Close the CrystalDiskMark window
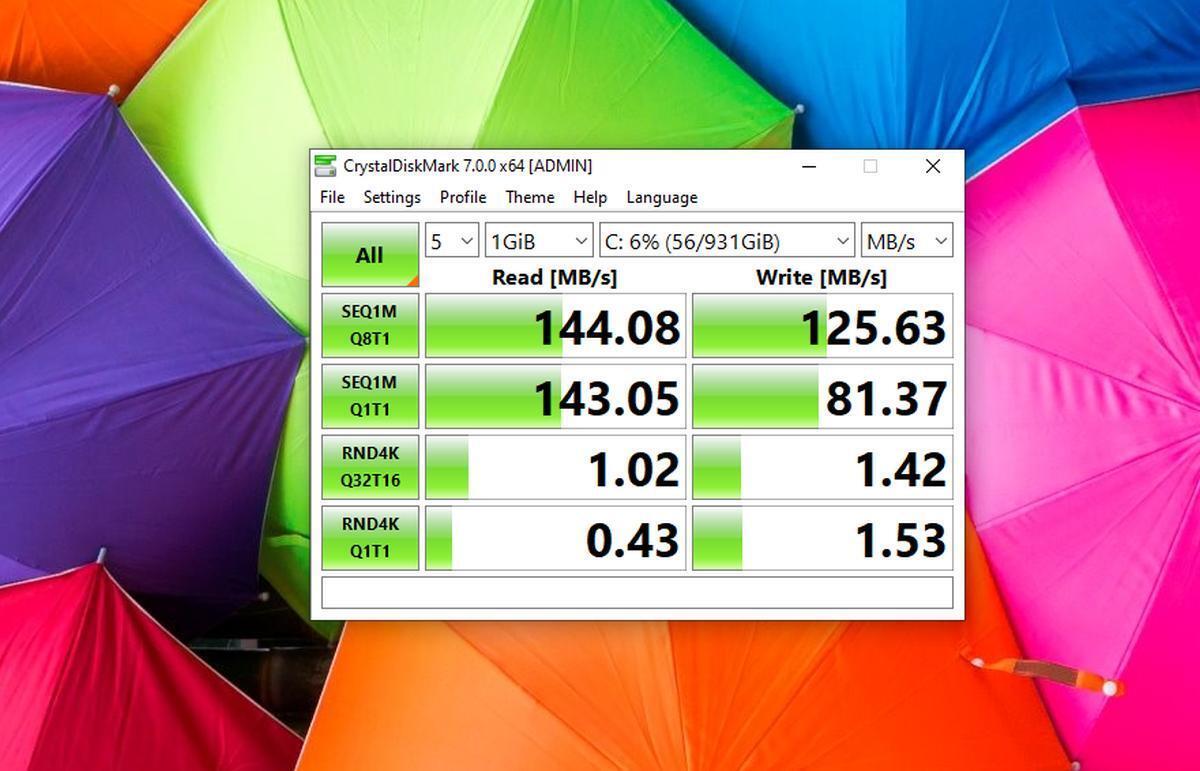This screenshot has width=1200, height=771. pyautogui.click(x=933, y=166)
